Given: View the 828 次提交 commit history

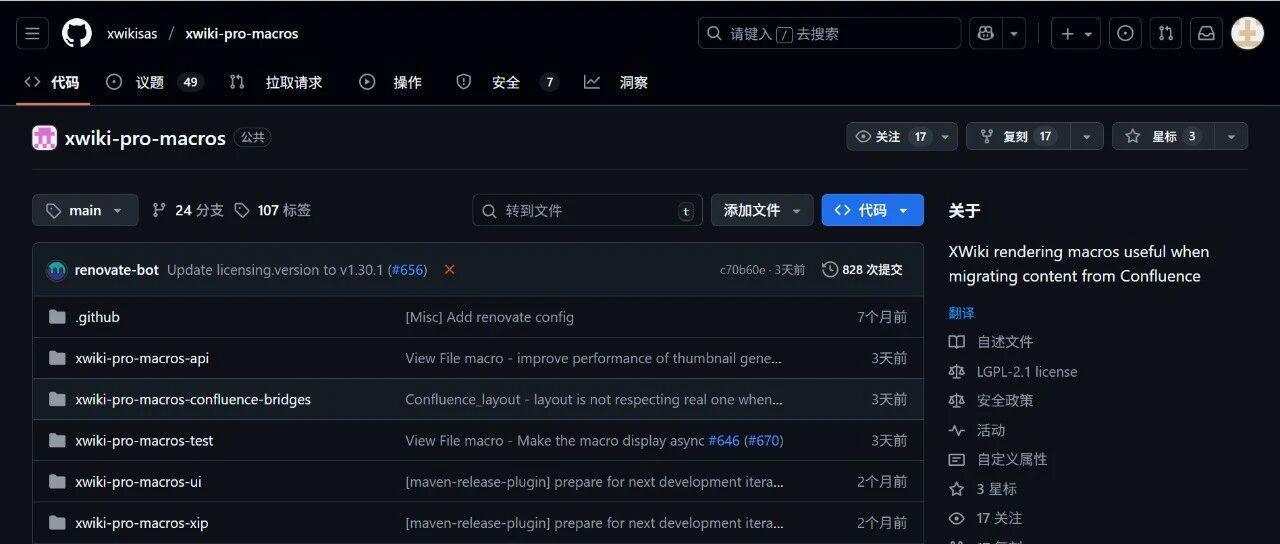Looking at the screenshot, I should click(x=862, y=270).
